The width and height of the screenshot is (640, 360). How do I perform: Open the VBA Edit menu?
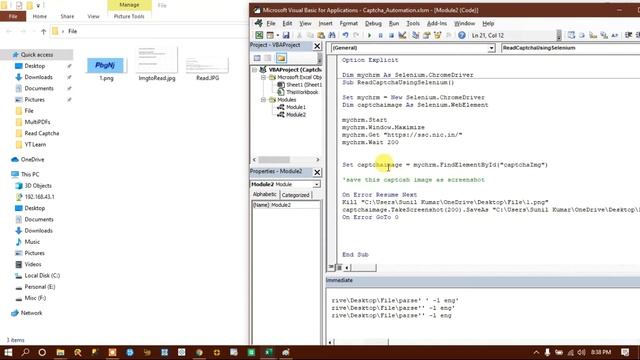[x=287, y=24]
